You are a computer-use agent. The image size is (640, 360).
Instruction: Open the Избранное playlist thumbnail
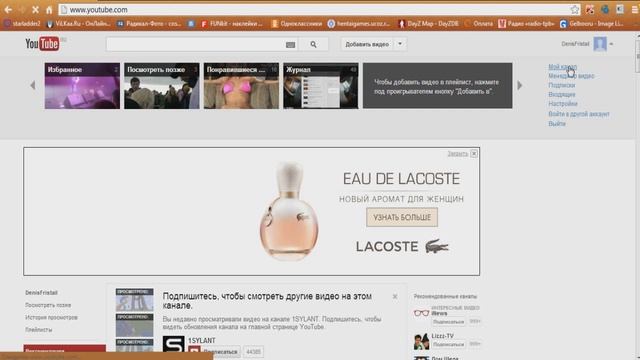tap(82, 86)
